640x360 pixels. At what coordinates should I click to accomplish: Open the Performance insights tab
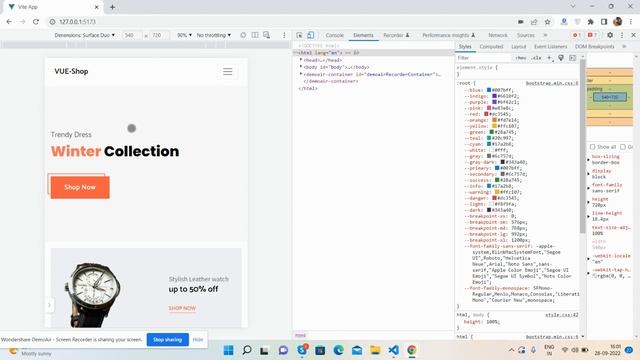coord(449,36)
